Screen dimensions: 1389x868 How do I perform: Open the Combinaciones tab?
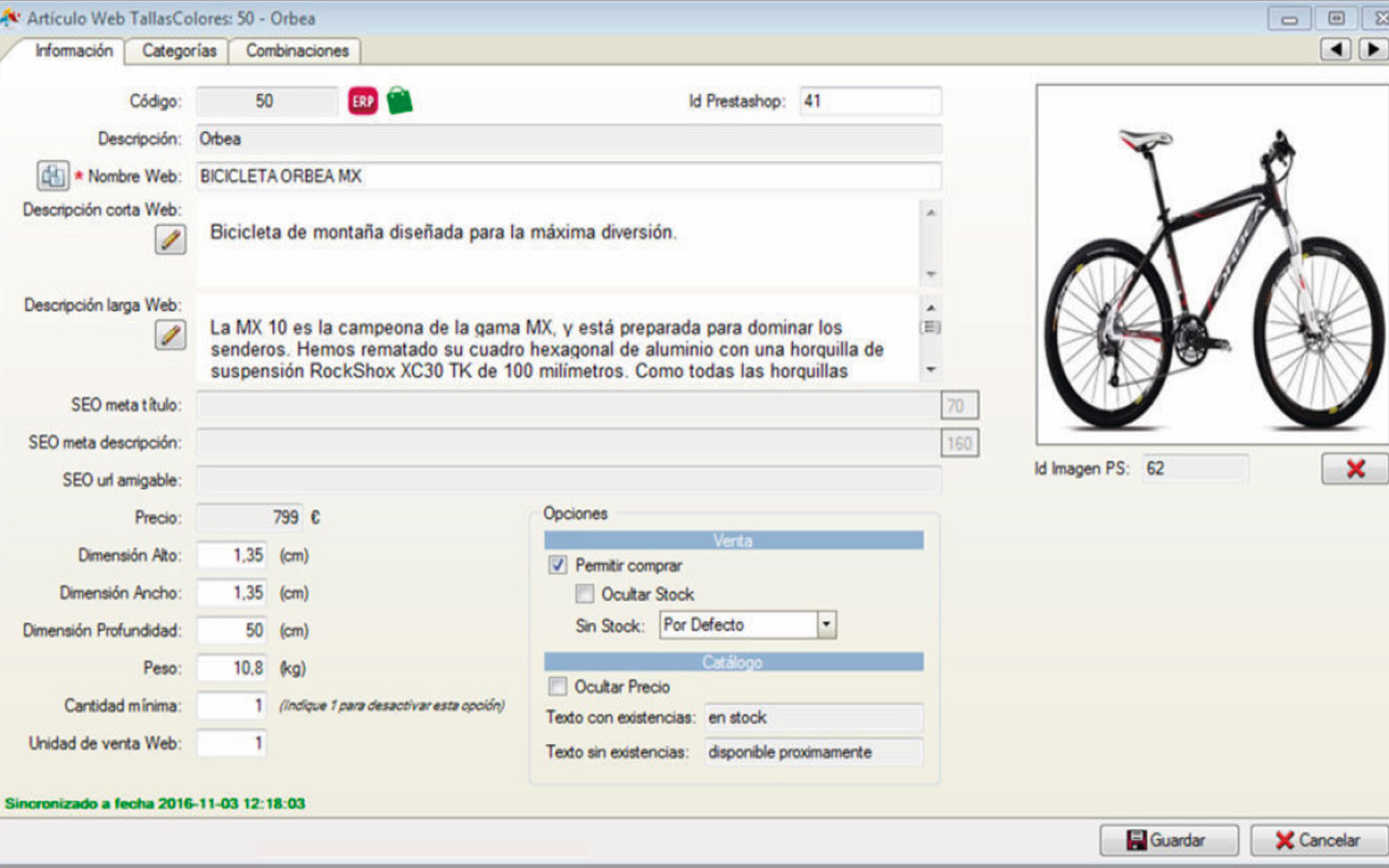pos(297,51)
